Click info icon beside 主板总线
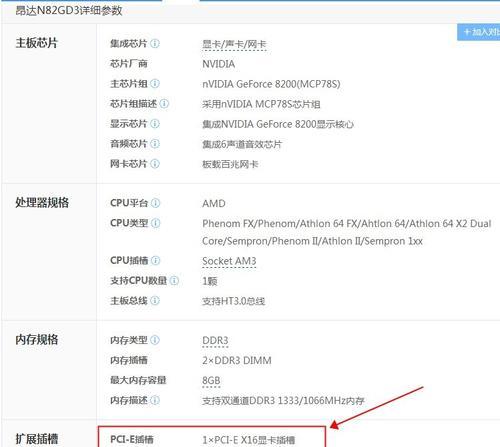Screen dimensions: 500x447 (x=155, y=301)
